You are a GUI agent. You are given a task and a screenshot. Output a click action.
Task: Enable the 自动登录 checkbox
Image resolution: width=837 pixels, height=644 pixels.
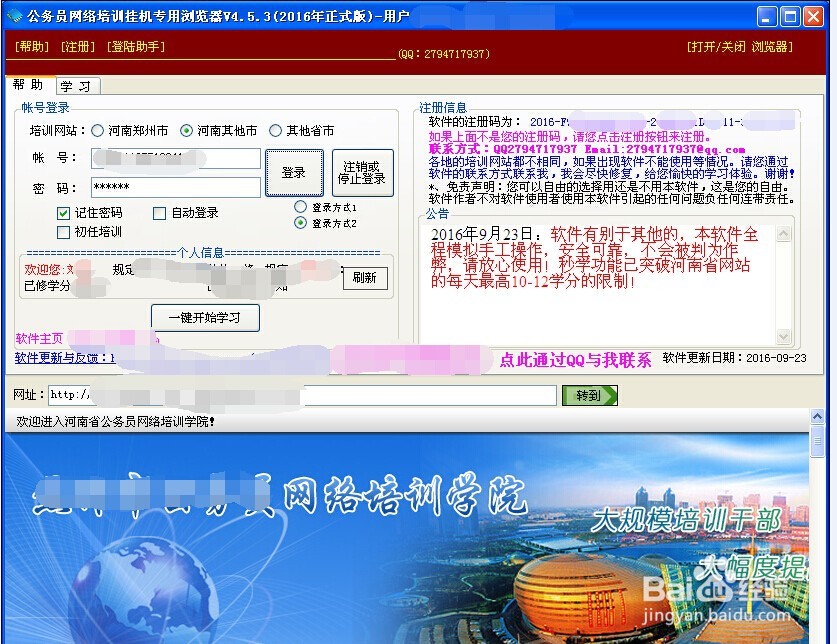tap(159, 213)
